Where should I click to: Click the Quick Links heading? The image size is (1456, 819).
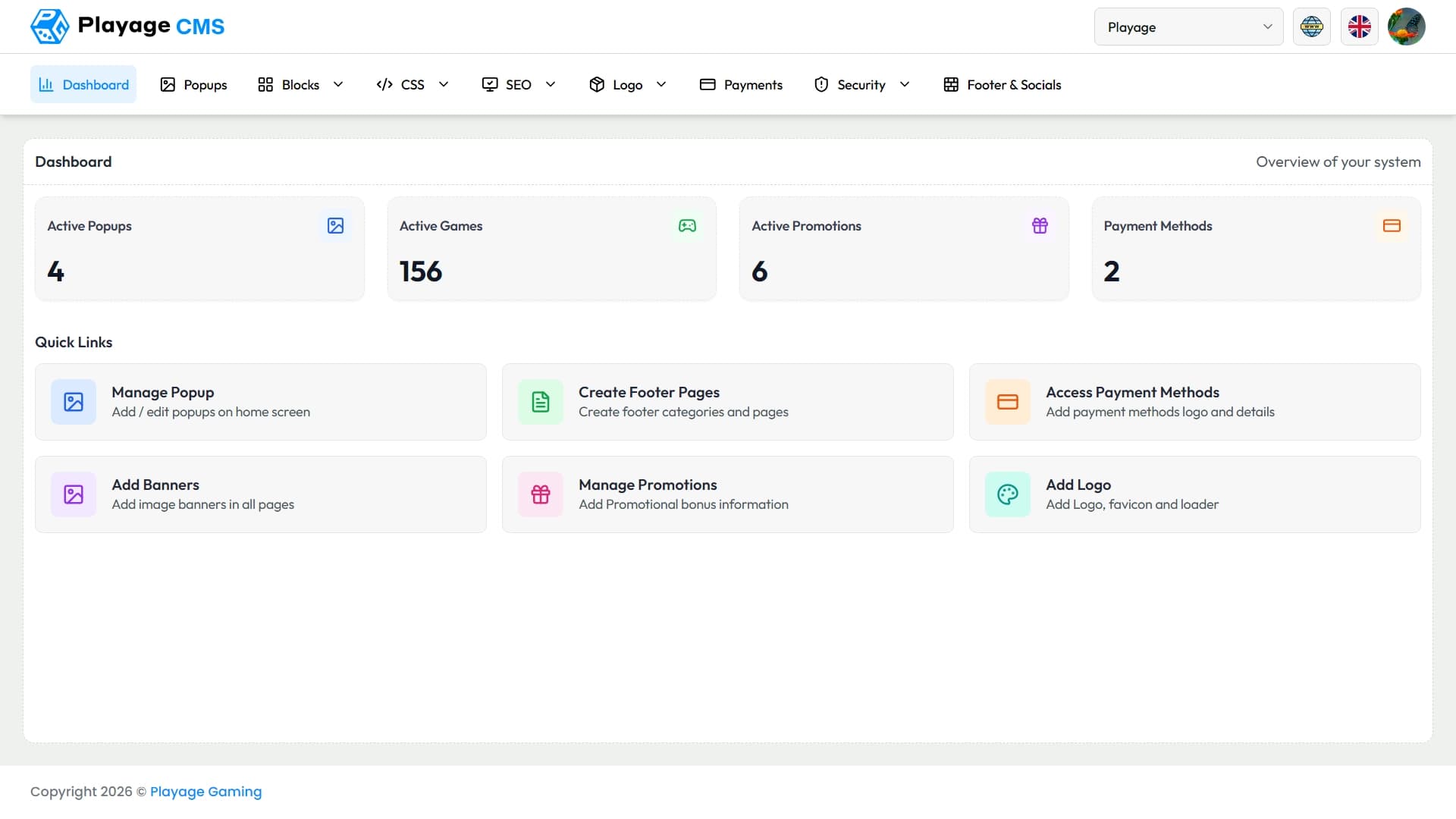[x=74, y=342]
